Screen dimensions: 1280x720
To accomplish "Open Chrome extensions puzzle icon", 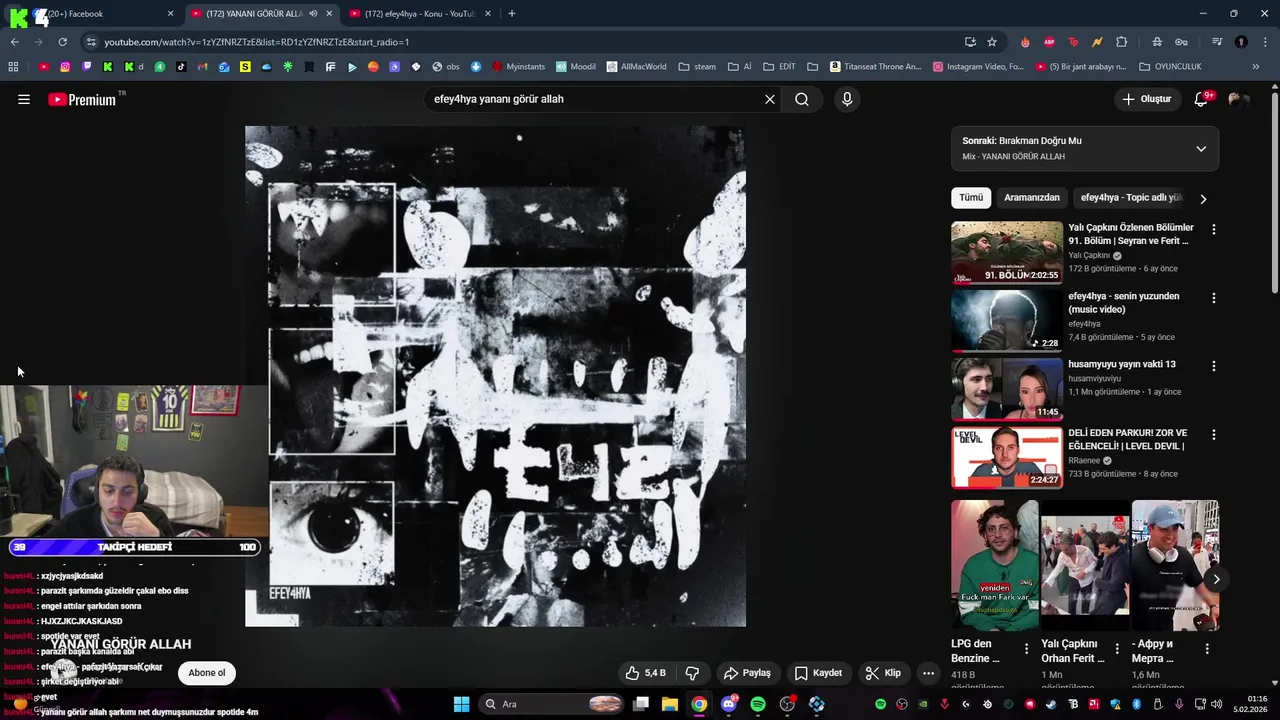I will (x=1122, y=42).
